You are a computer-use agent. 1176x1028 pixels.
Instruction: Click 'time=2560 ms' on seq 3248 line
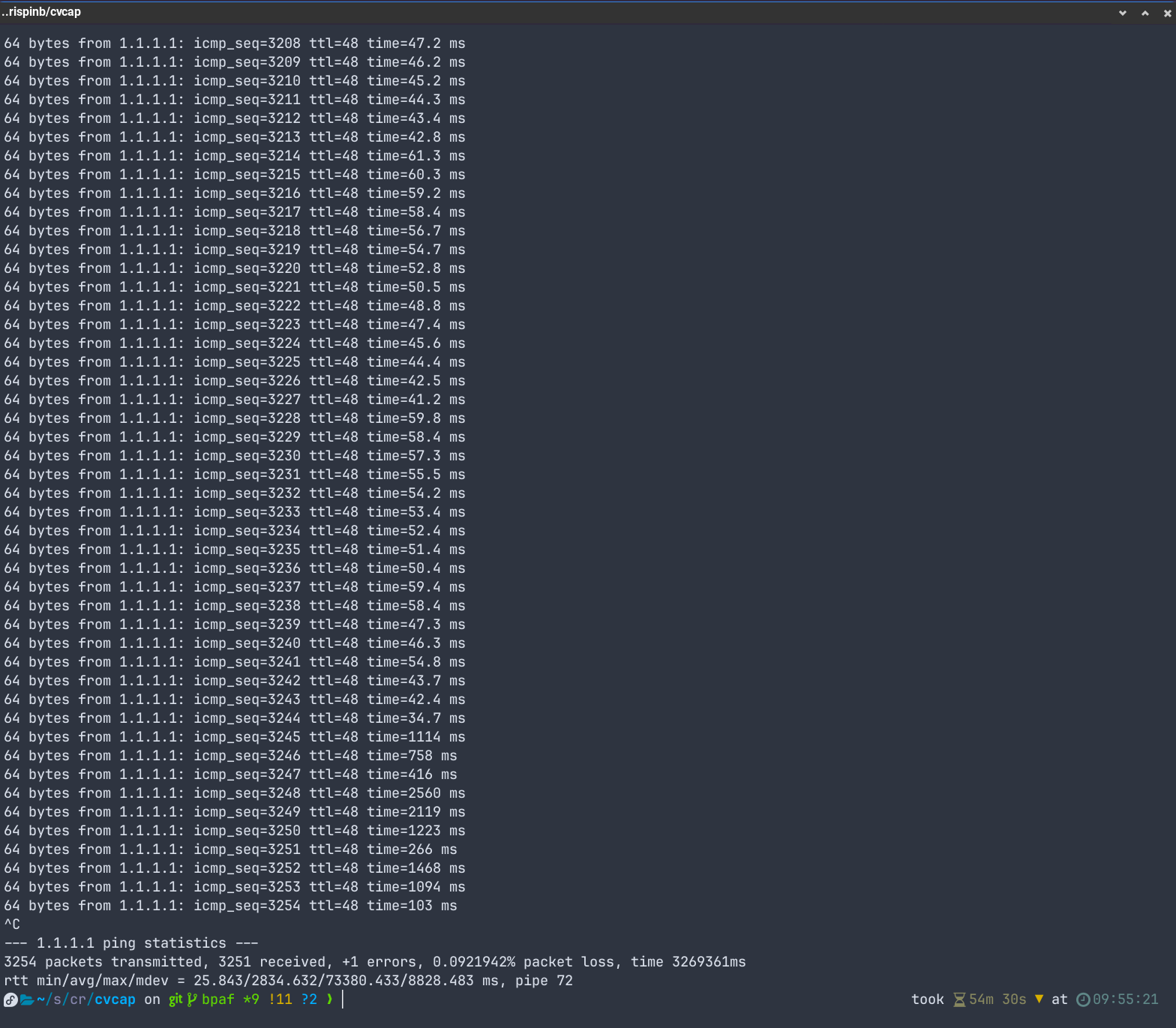pos(416,793)
